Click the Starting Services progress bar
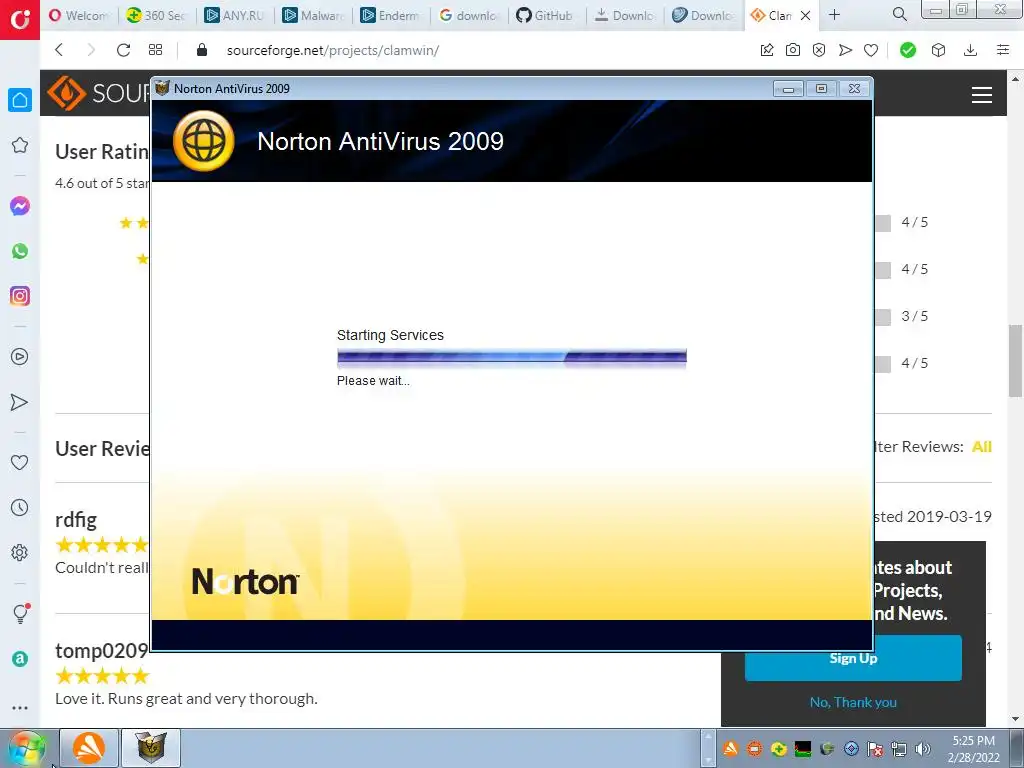The height and width of the screenshot is (768, 1024). (x=511, y=357)
